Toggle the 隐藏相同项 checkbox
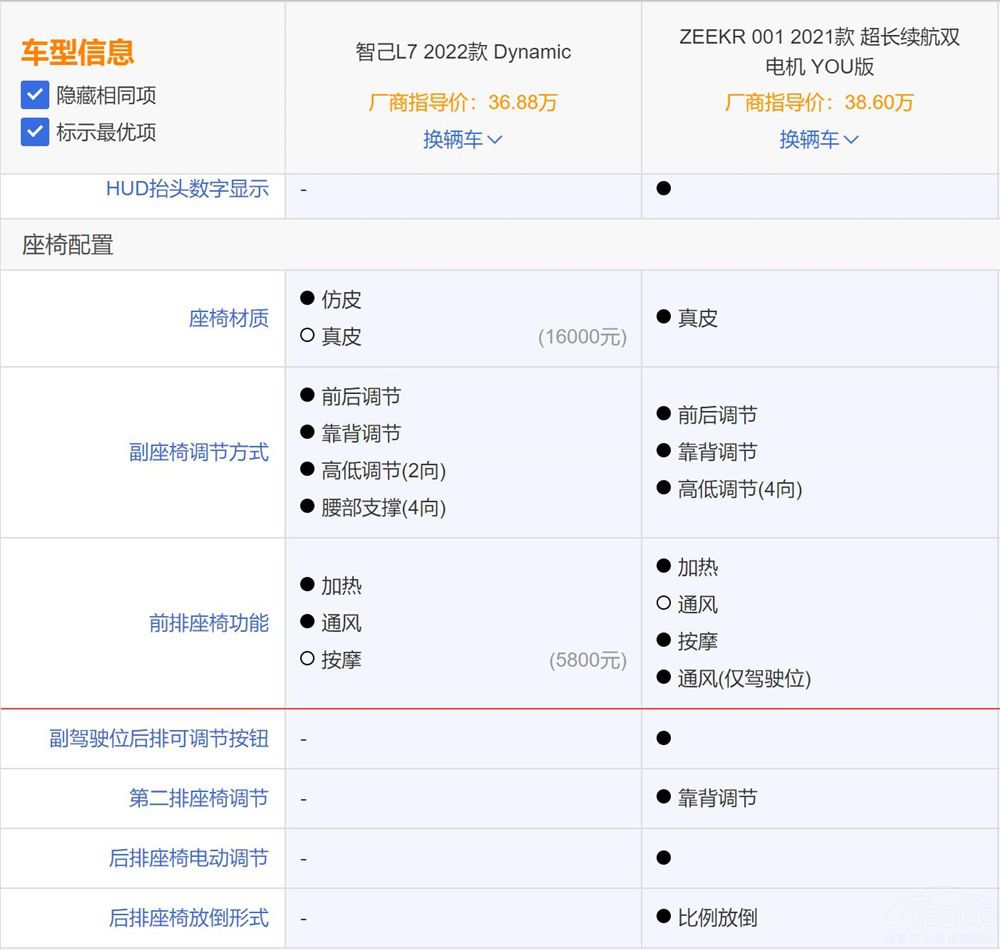The image size is (1000, 950). [35, 96]
